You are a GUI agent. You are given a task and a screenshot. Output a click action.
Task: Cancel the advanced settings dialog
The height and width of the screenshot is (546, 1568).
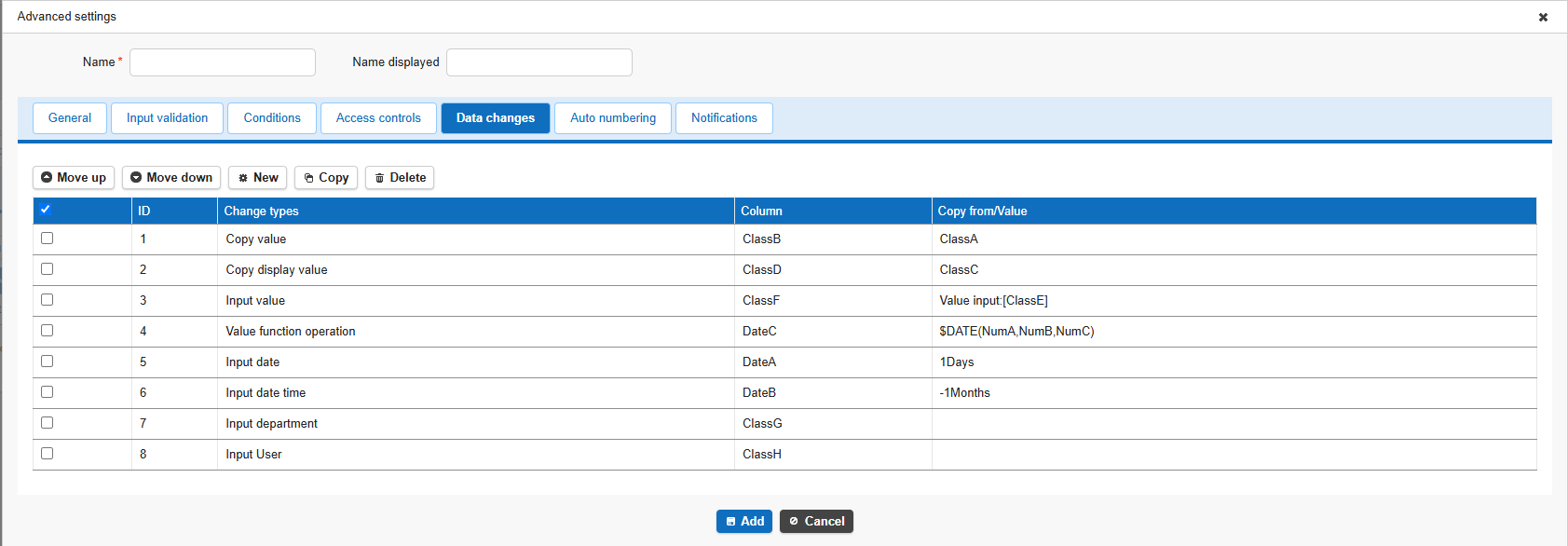pyautogui.click(x=816, y=522)
